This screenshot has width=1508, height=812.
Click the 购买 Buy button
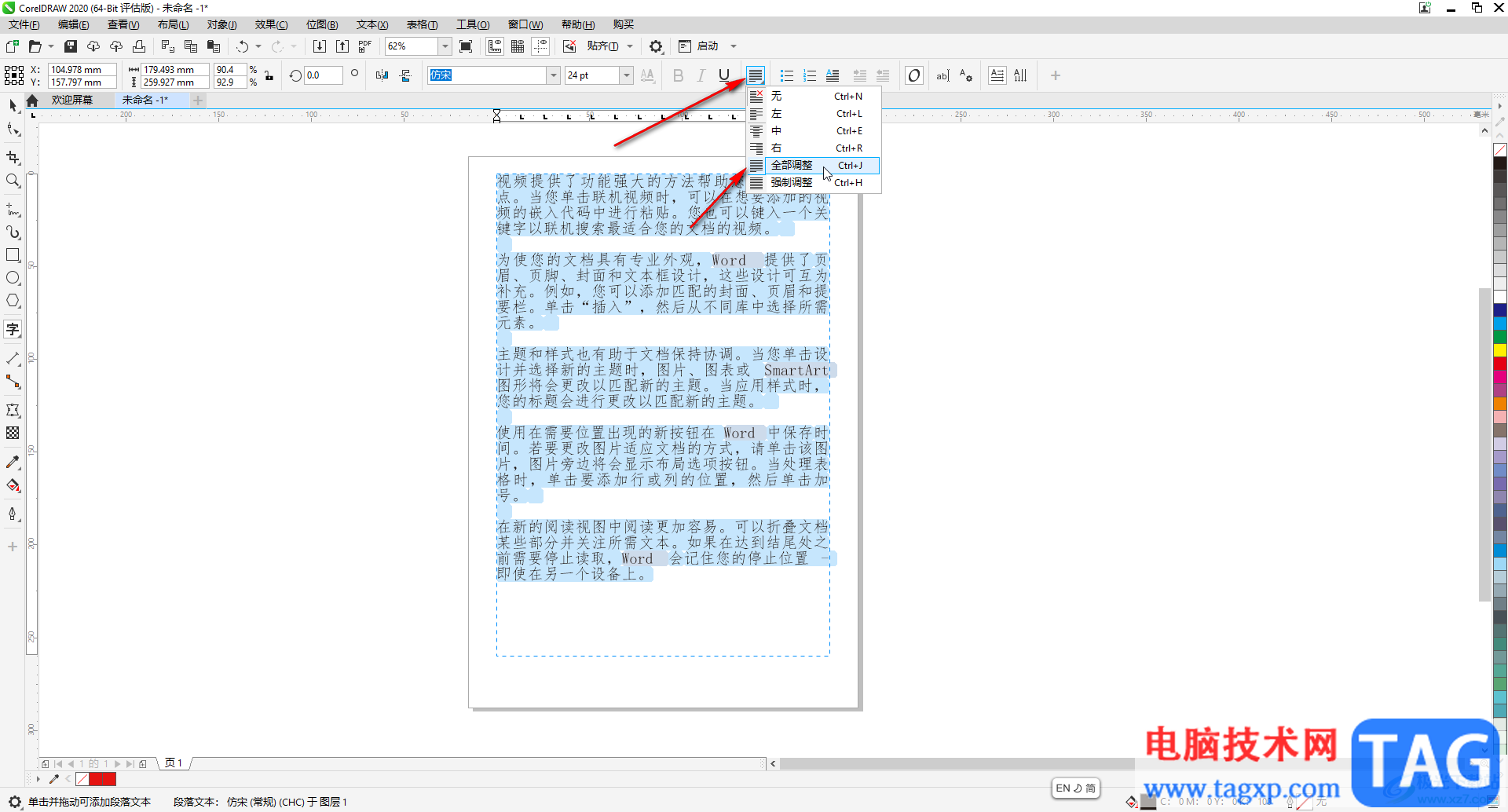pos(624,25)
